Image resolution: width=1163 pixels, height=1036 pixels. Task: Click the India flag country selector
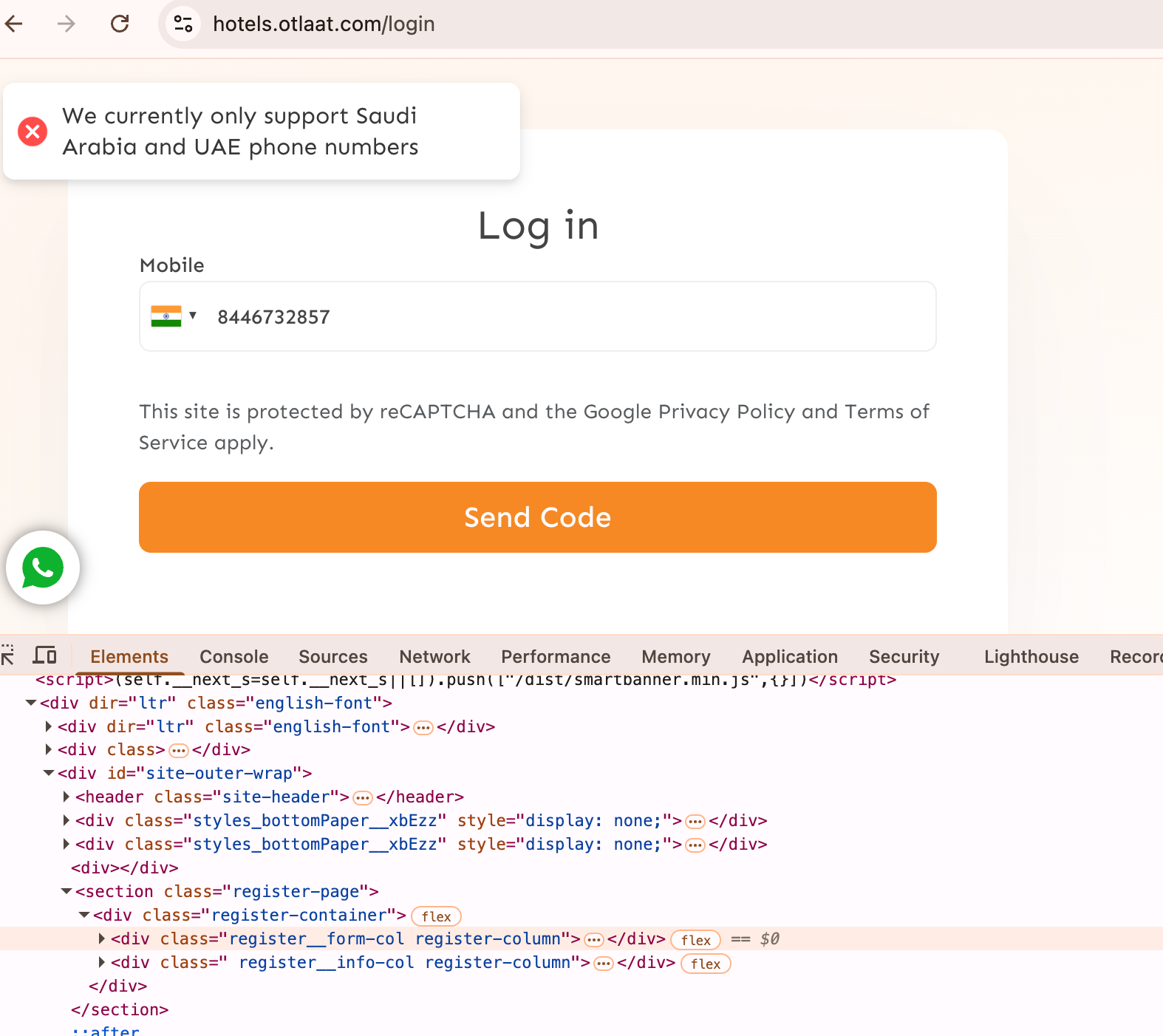click(x=174, y=316)
